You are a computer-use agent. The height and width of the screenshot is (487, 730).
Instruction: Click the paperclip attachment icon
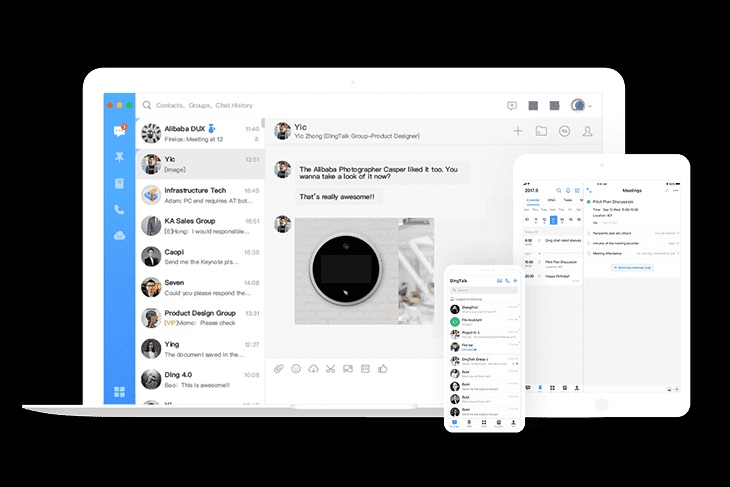point(279,369)
